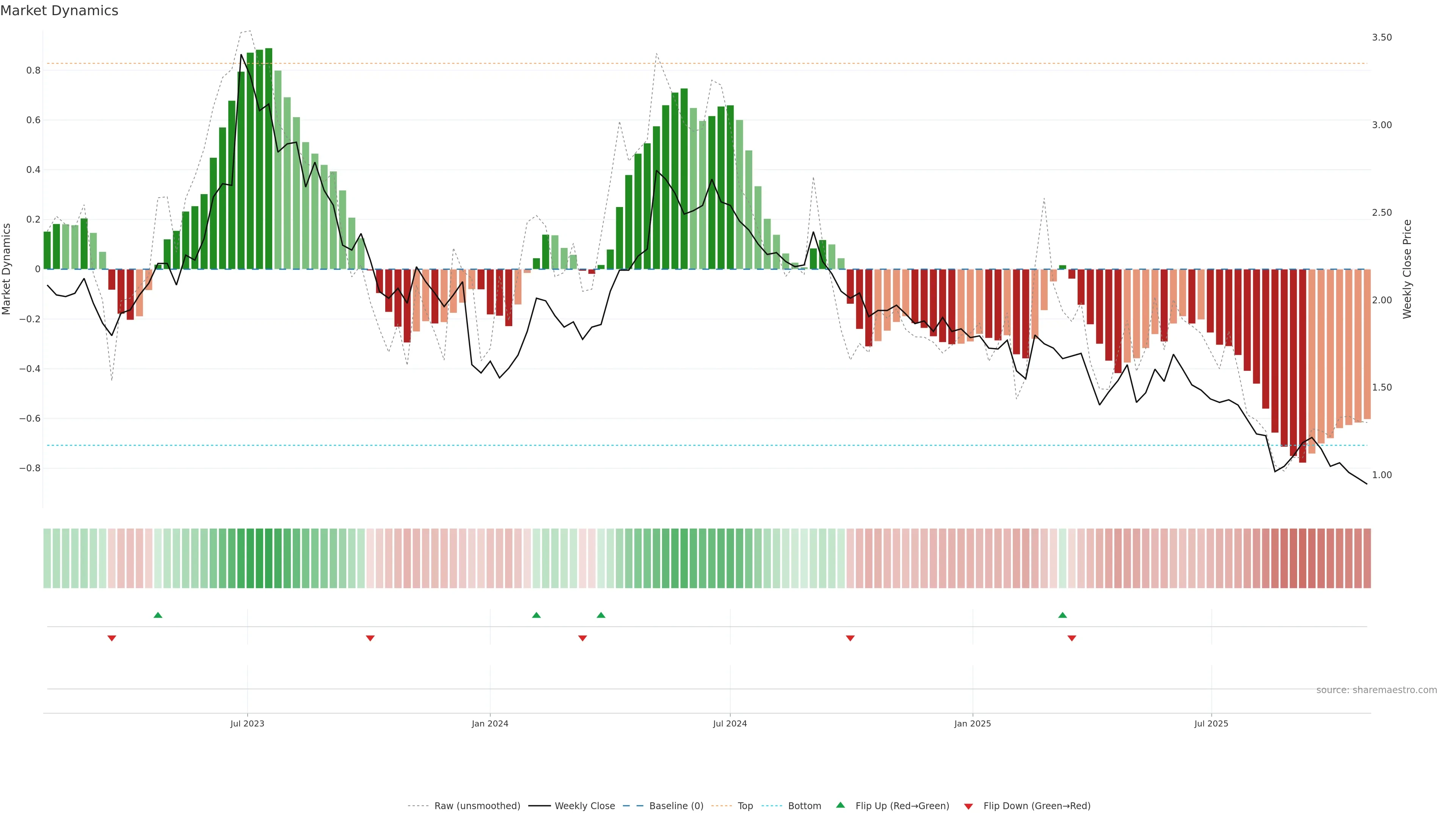The width and height of the screenshot is (1456, 819).
Task: Click the source: sharemaestro.com text
Action: coord(1376,690)
